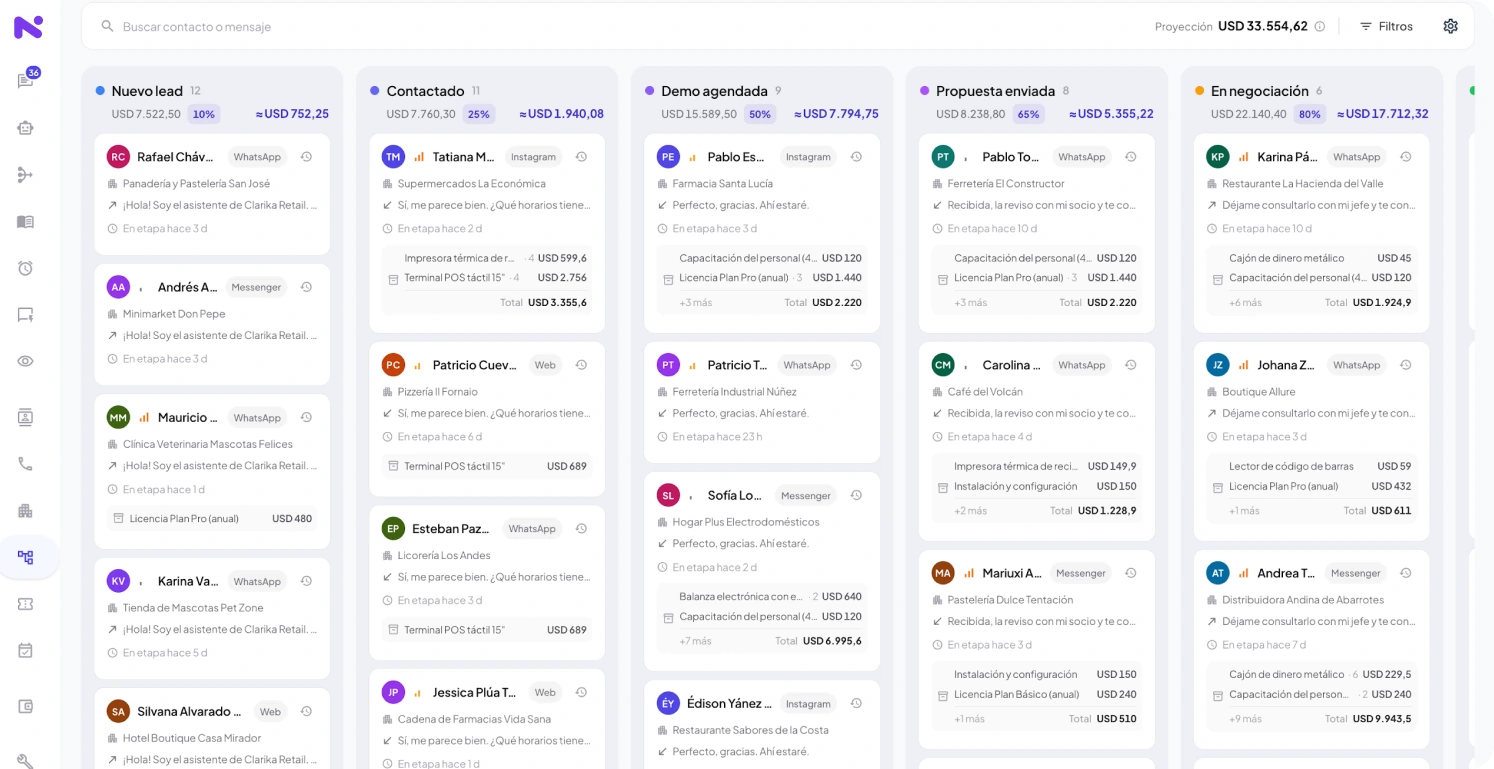This screenshot has width=1494, height=769.
Task: Open the calendar check icon in the sidebar
Action: click(26, 650)
